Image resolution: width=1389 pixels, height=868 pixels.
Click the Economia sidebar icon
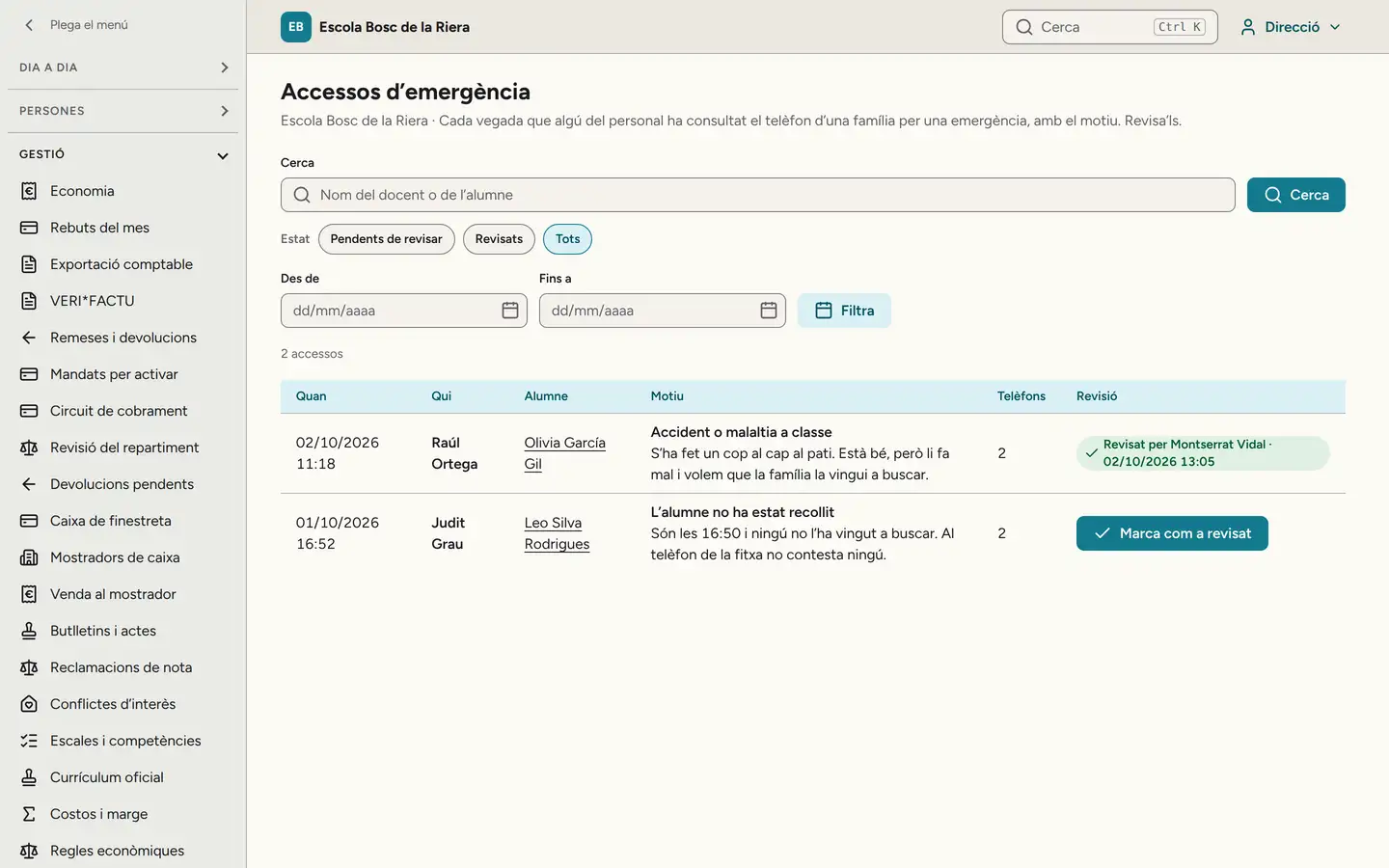point(29,191)
